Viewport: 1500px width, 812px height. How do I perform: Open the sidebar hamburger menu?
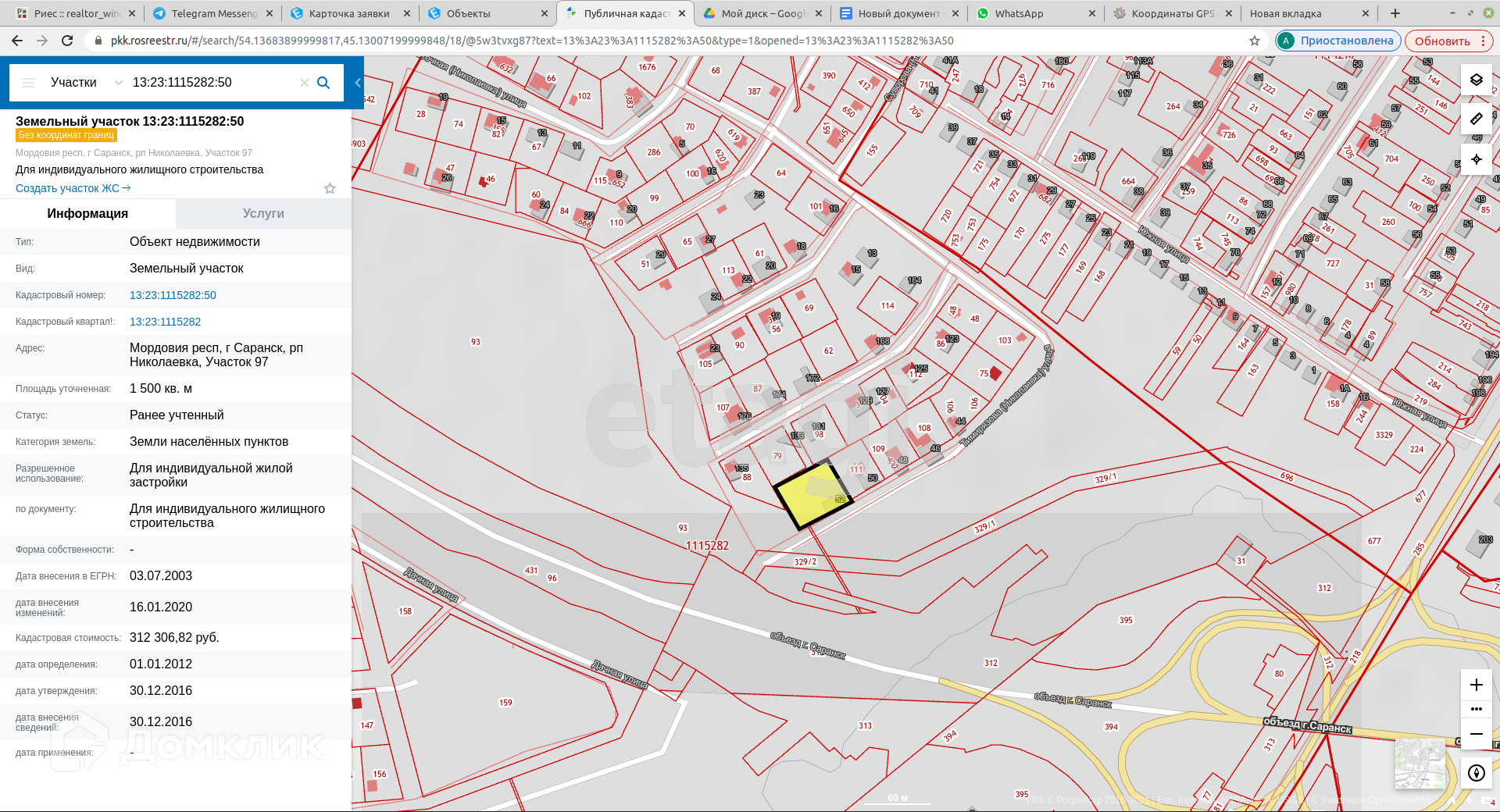[28, 83]
